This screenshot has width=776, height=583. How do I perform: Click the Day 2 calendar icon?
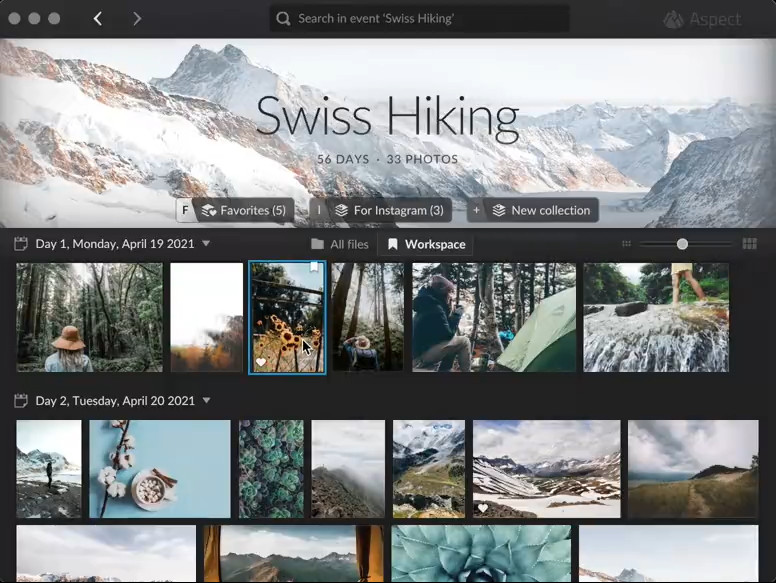point(21,400)
